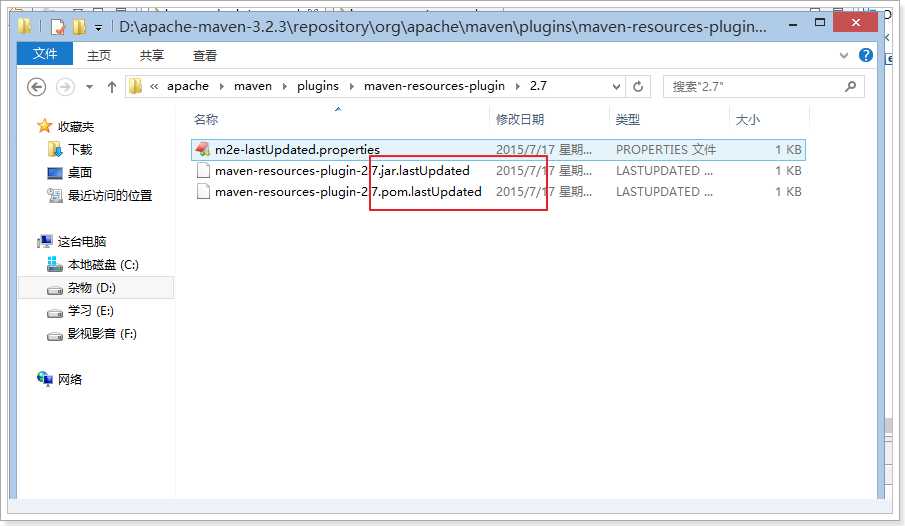Click the address bar folder icon
Screen dimensions: 905x526
[x=136, y=87]
